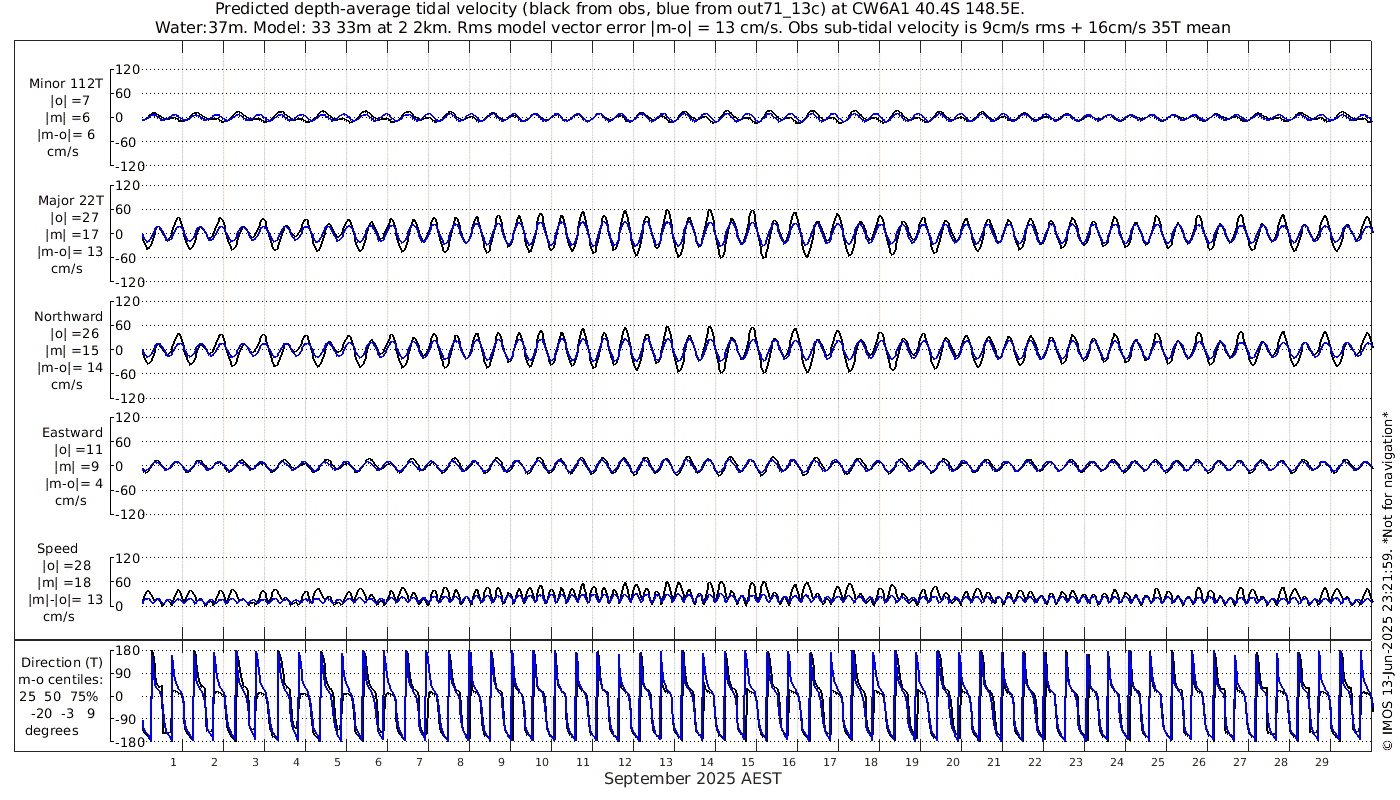Click the x-axis date label '17'
This screenshot has width=1400, height=800.
(x=829, y=762)
